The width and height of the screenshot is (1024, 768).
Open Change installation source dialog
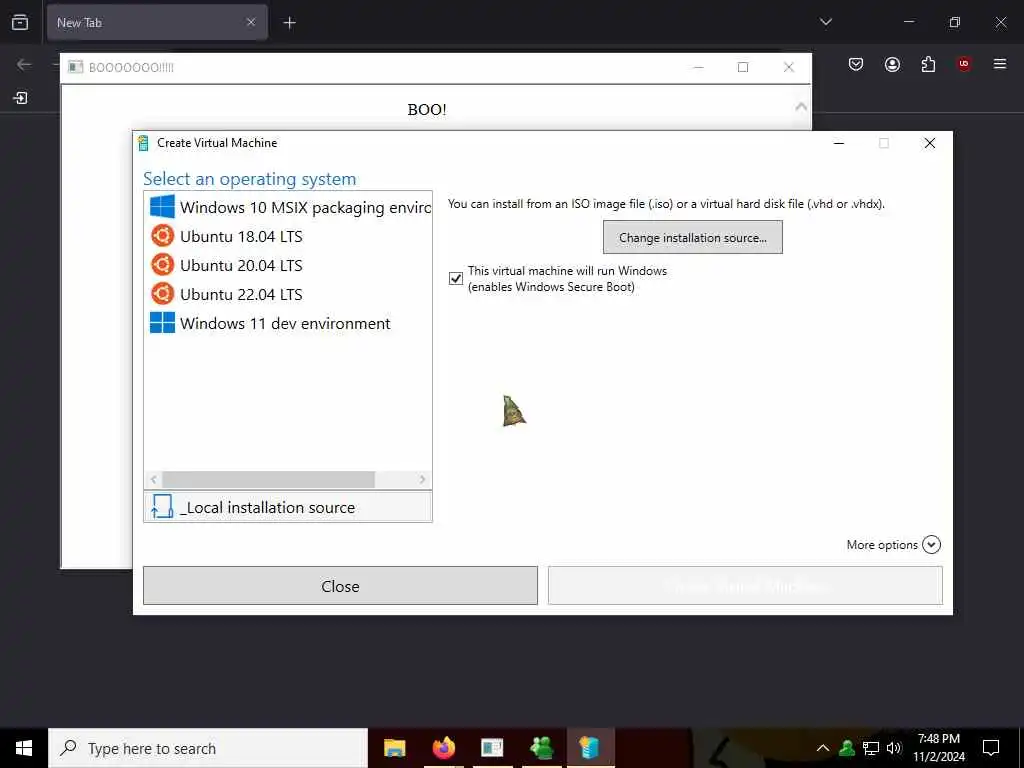pyautogui.click(x=692, y=237)
